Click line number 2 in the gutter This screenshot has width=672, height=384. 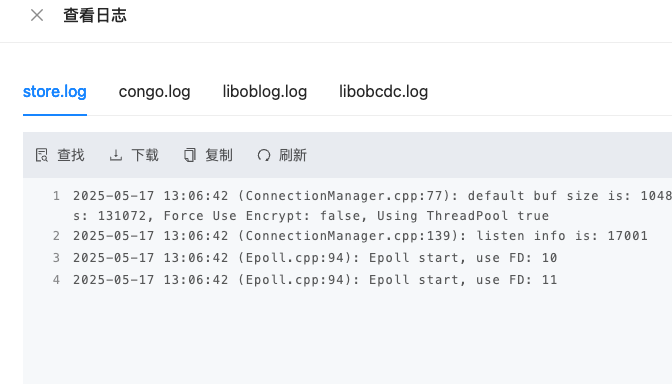click(56, 236)
